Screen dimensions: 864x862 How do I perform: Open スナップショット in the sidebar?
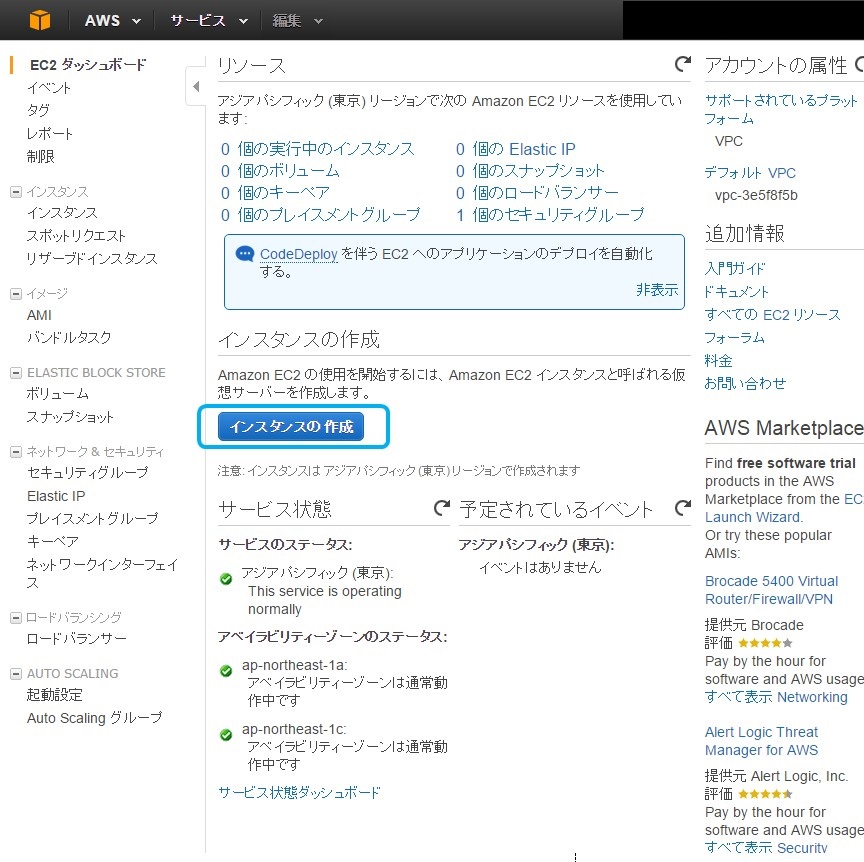click(x=70, y=417)
